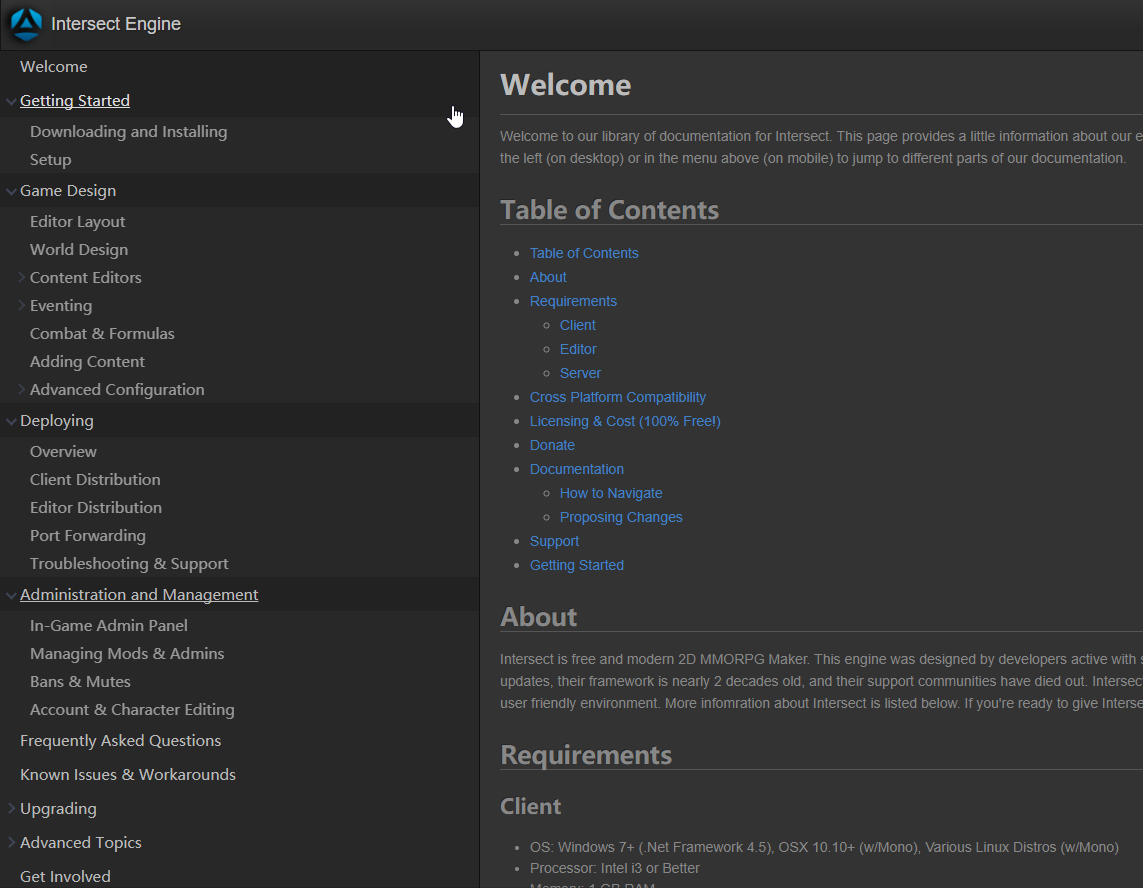
Task: Select Deploying in the sidebar
Action: tap(57, 421)
